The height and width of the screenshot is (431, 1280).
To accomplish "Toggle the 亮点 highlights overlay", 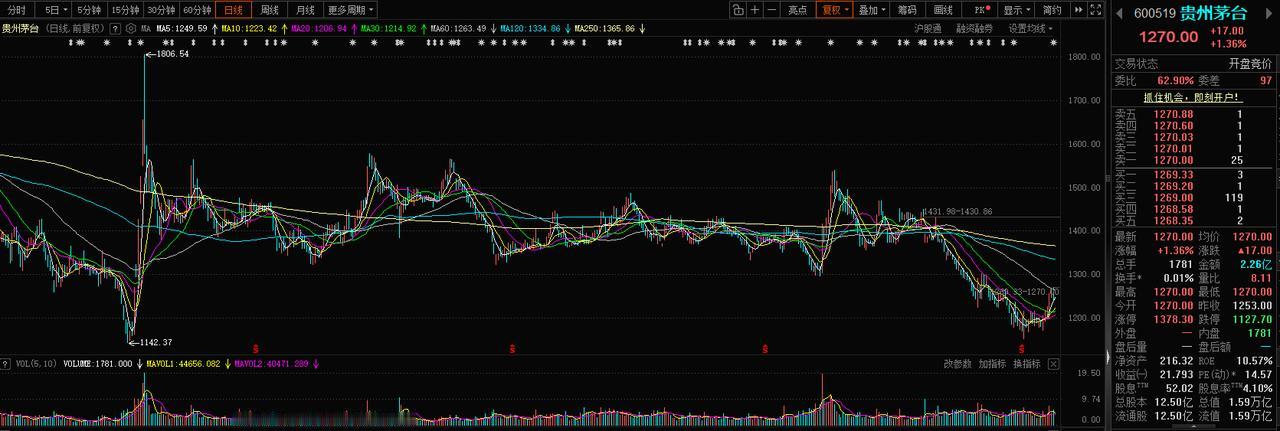I will pos(797,9).
